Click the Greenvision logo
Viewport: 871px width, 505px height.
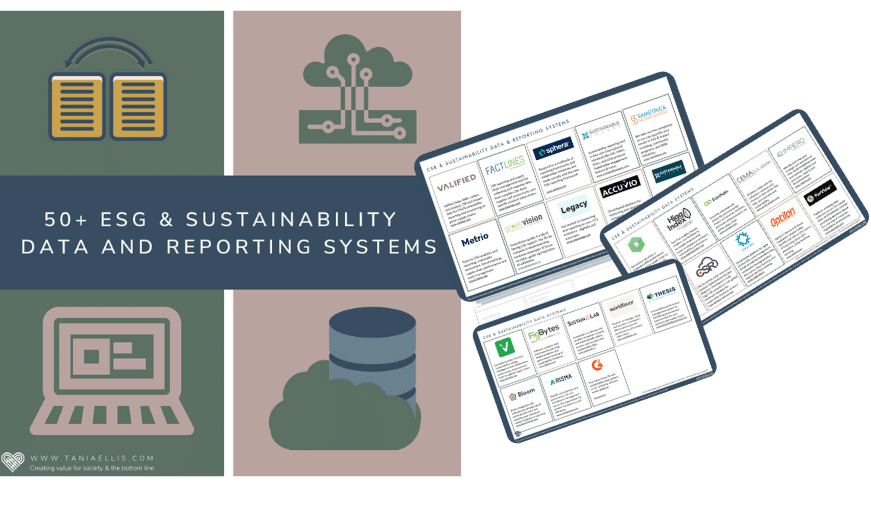[x=524, y=223]
